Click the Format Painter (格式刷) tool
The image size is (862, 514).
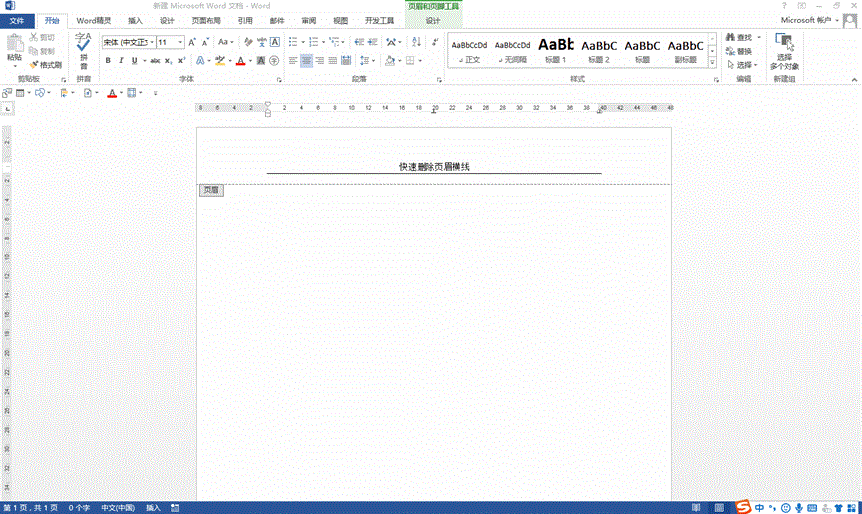click(x=46, y=64)
